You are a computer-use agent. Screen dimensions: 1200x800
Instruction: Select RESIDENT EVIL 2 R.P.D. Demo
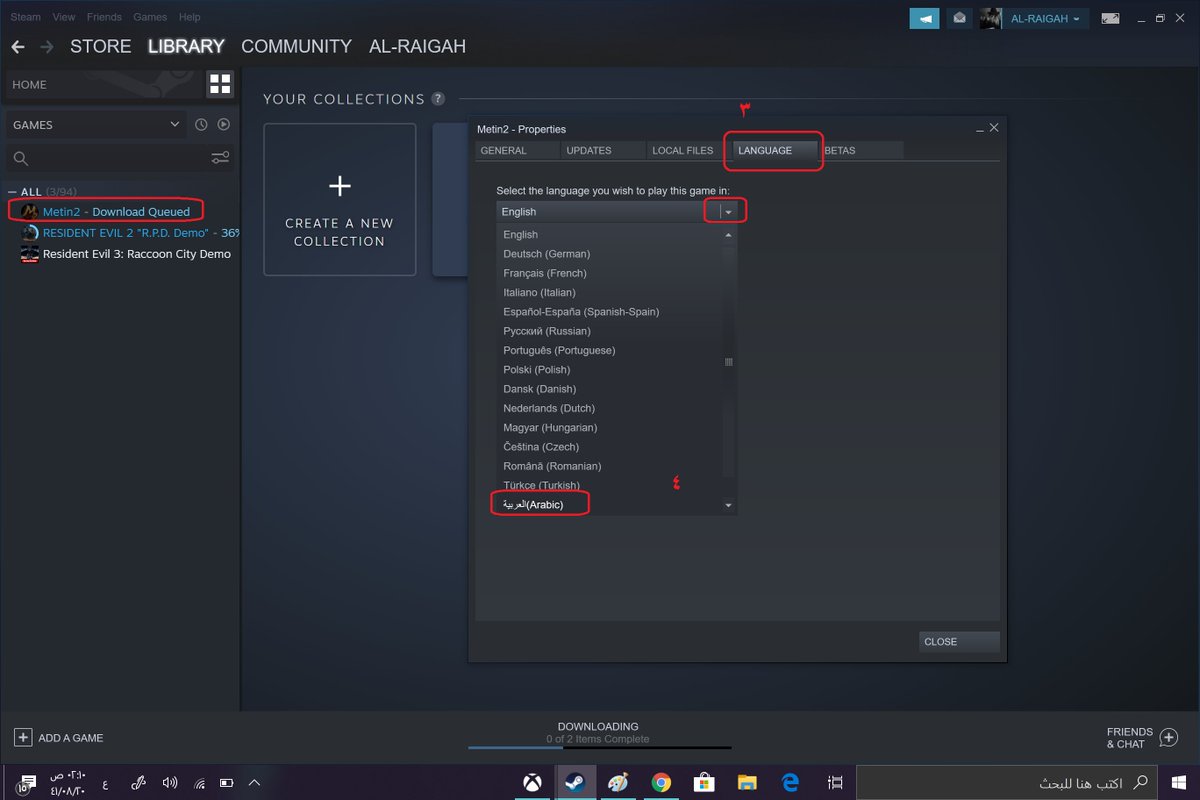130,232
